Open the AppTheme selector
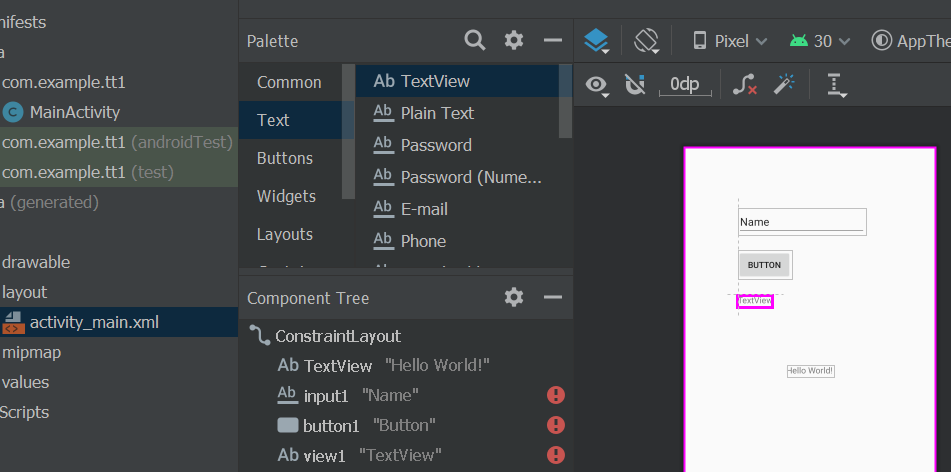 tap(910, 41)
